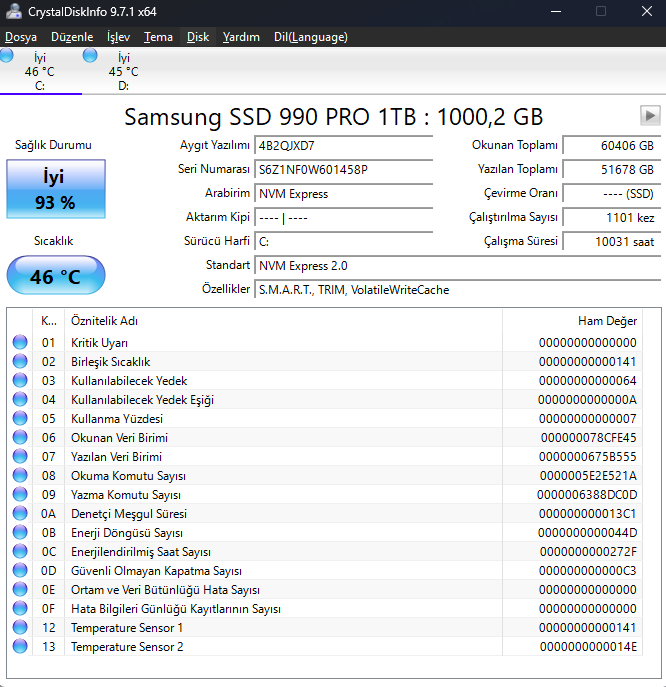Click the blue status orb for drive D:

click(90, 56)
